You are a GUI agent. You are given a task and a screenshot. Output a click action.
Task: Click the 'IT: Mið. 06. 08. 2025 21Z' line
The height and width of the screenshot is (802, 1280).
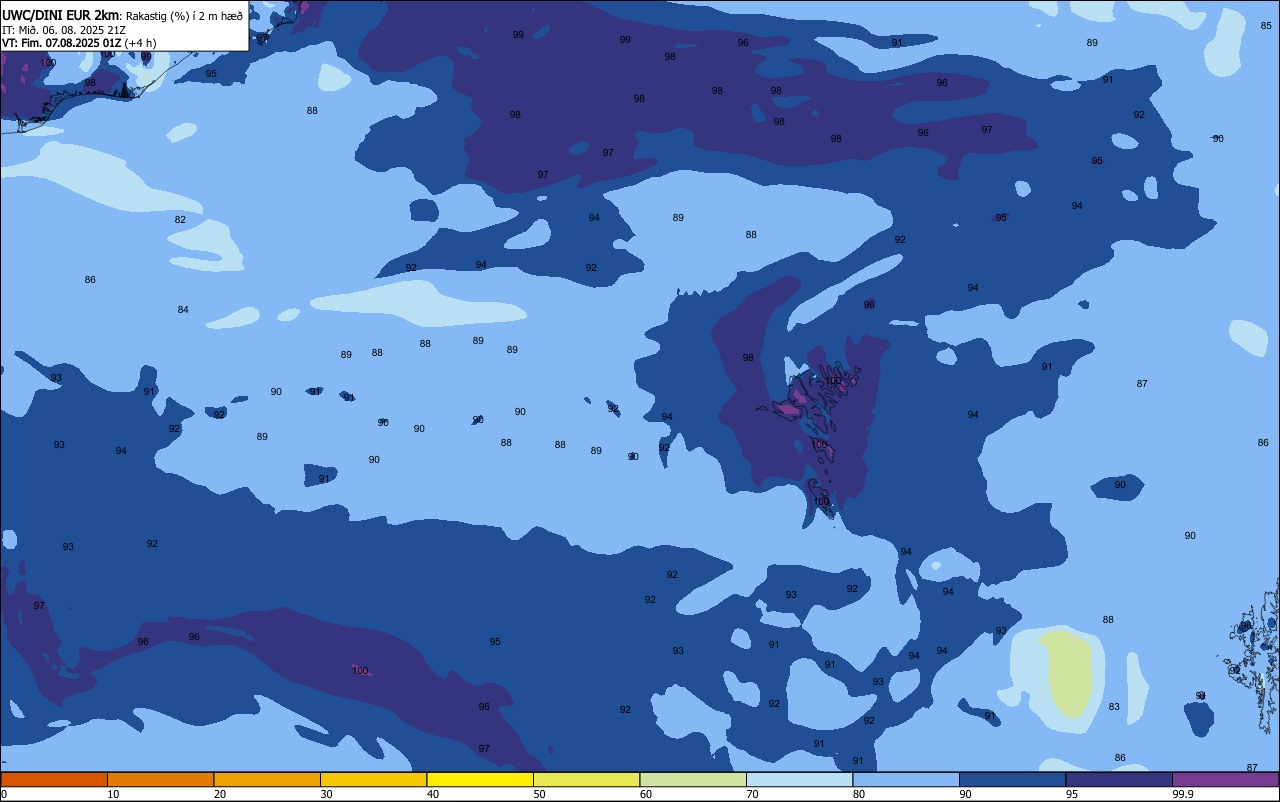[64, 30]
